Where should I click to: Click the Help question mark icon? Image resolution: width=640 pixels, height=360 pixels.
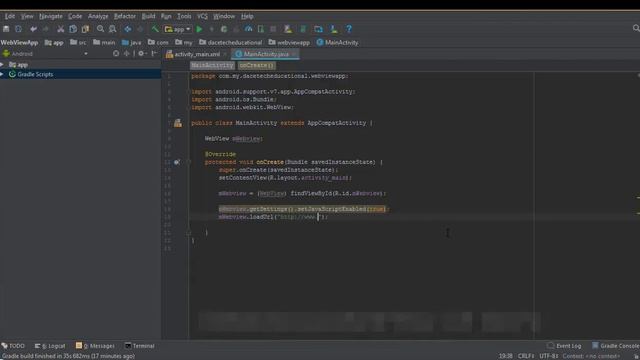pyautogui.click(x=349, y=29)
